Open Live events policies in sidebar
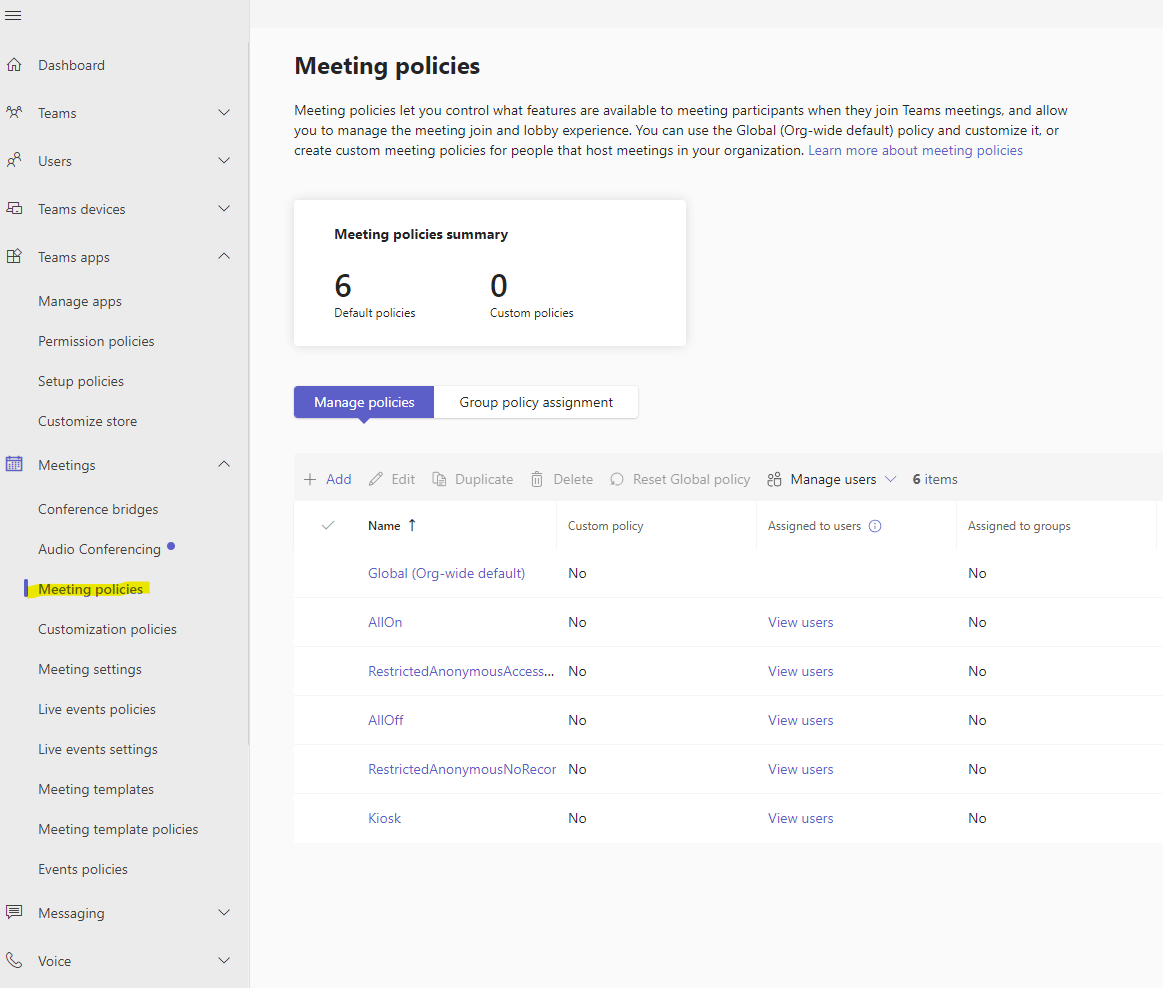 pyautogui.click(x=97, y=709)
